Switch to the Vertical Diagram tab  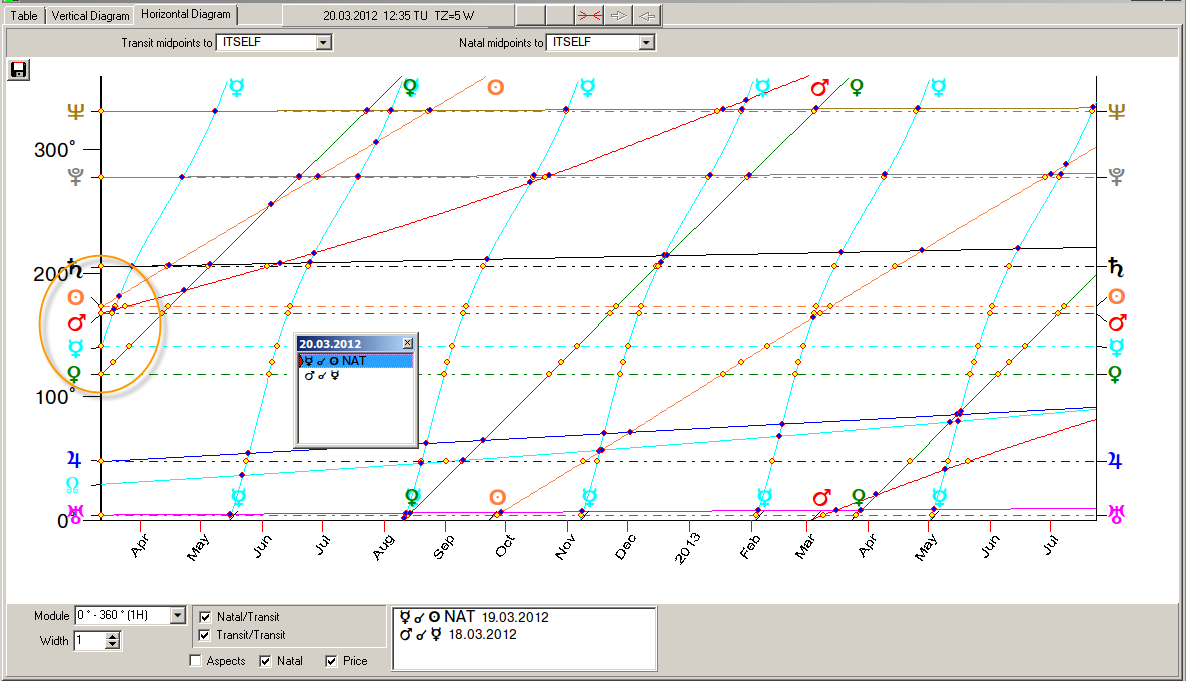point(90,15)
